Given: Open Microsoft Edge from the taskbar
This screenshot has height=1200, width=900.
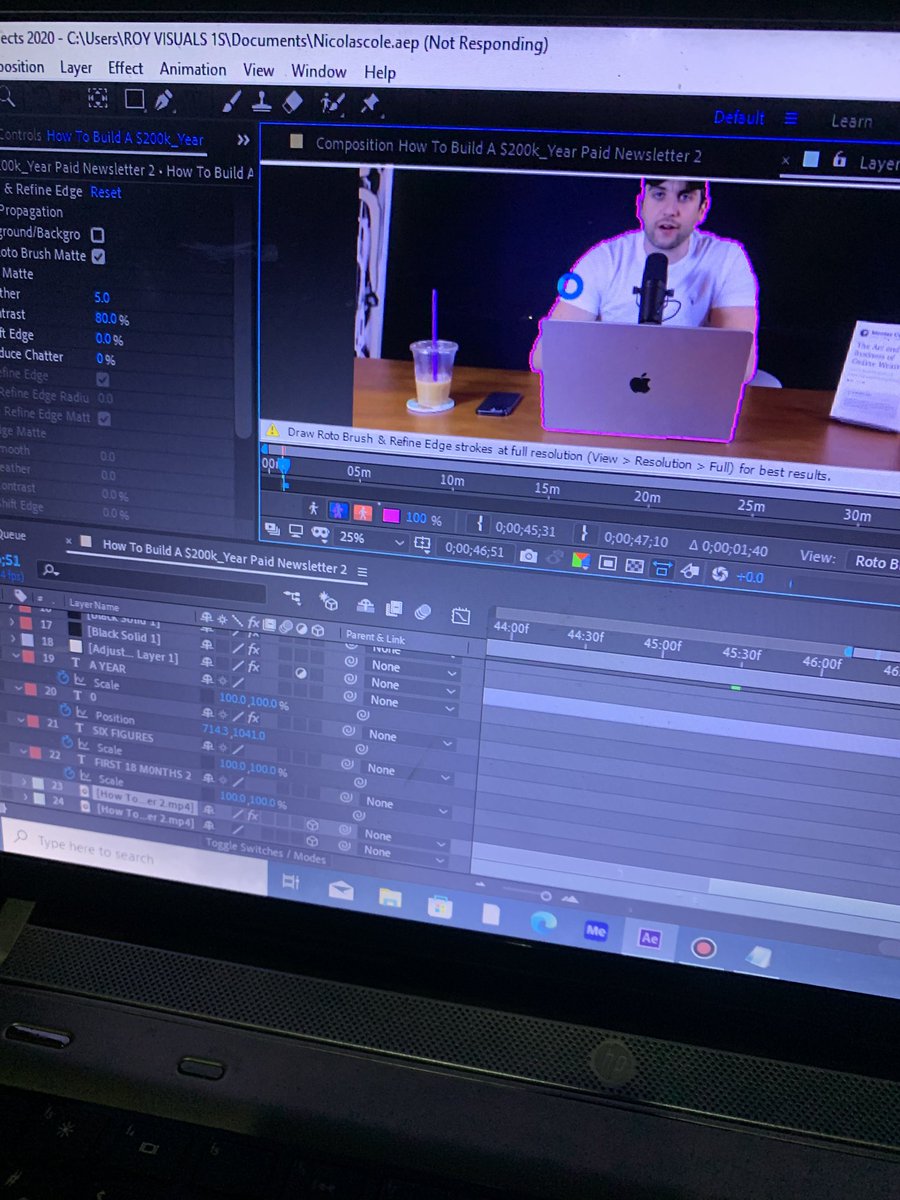Looking at the screenshot, I should click(x=543, y=923).
